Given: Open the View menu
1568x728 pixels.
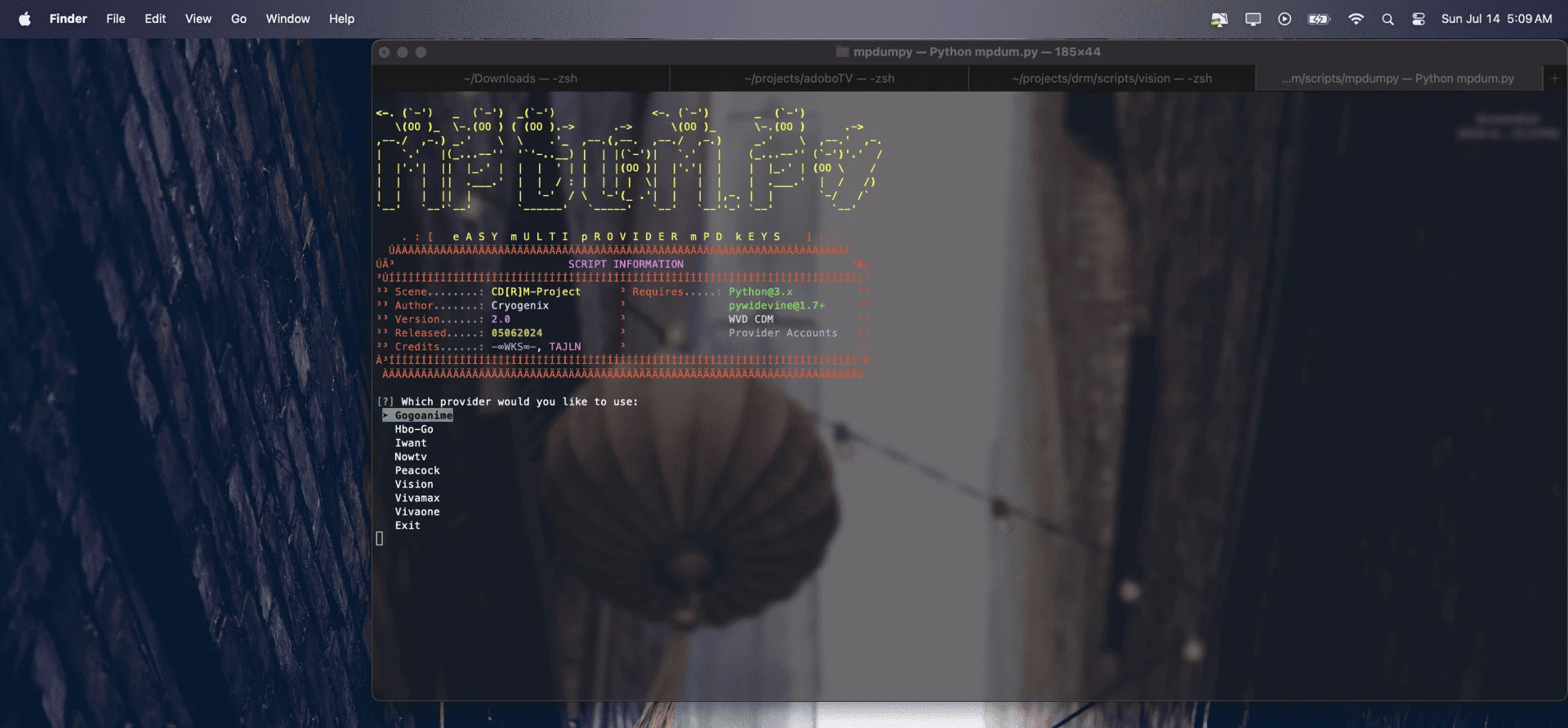Looking at the screenshot, I should [198, 19].
